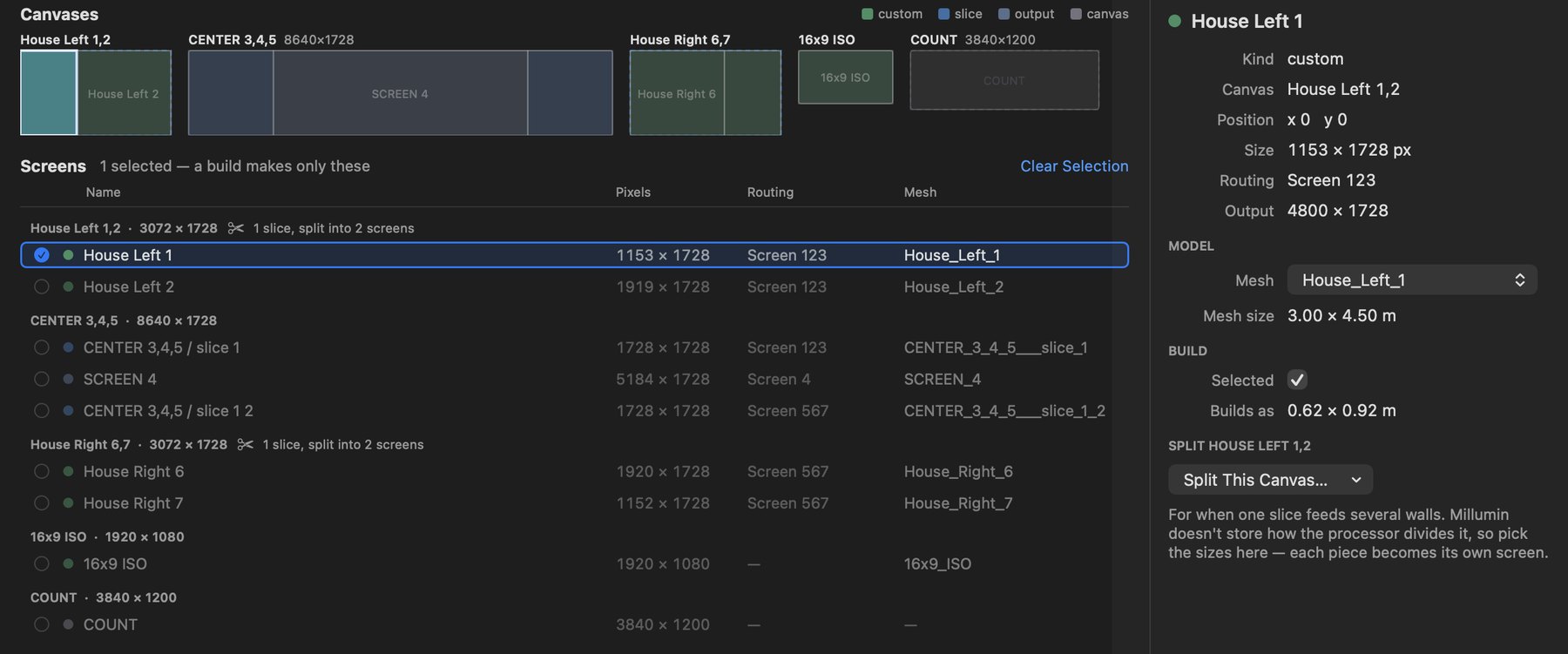Select the House Left 2 screen radio circle

coord(41,287)
